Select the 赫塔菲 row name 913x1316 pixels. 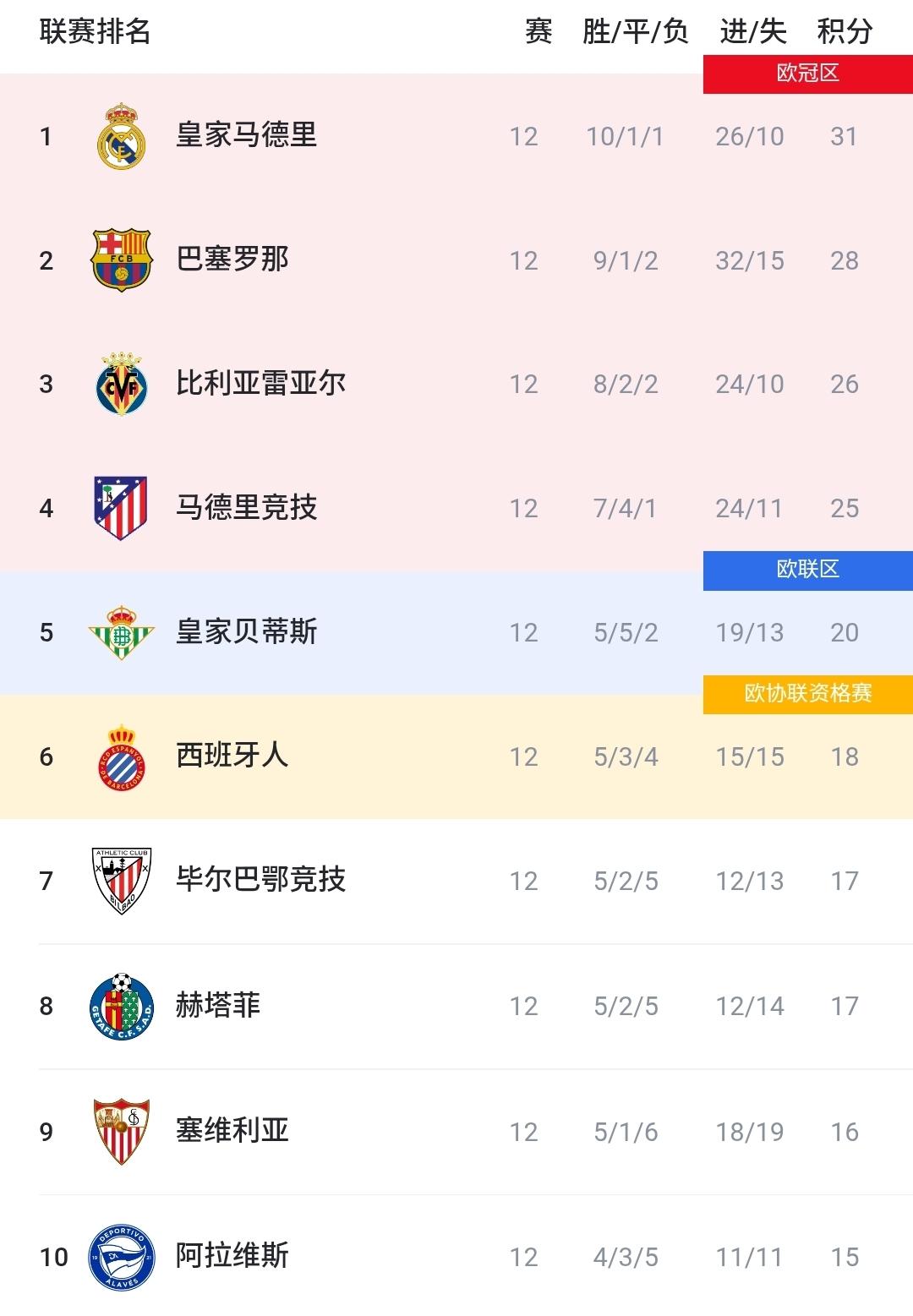pos(218,1006)
